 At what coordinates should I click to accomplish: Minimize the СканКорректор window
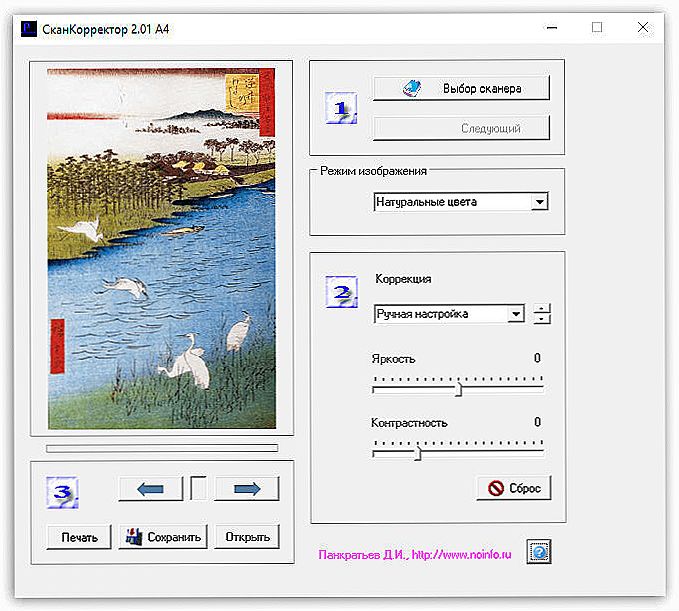pyautogui.click(x=552, y=28)
